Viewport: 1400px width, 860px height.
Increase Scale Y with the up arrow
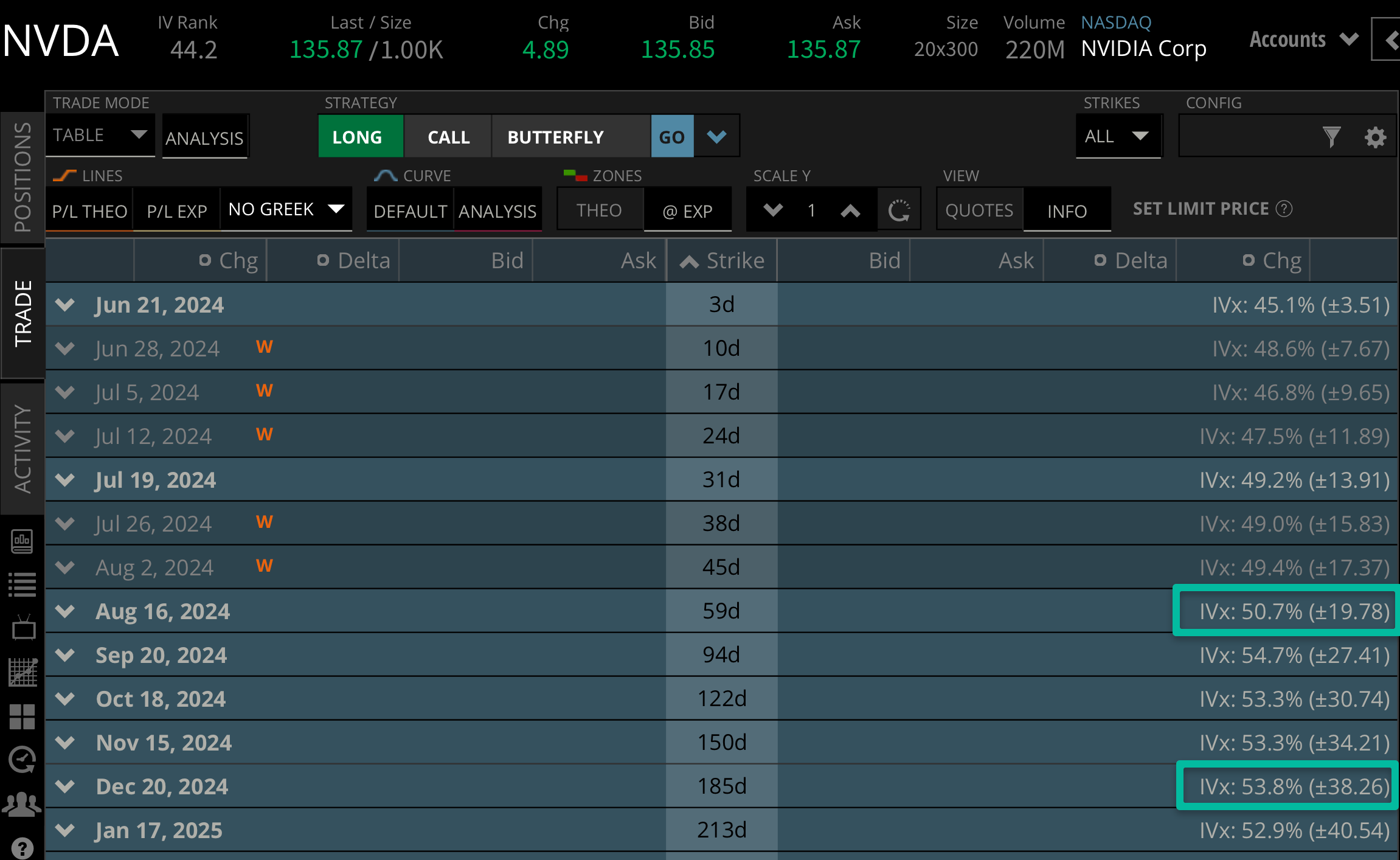(x=850, y=210)
